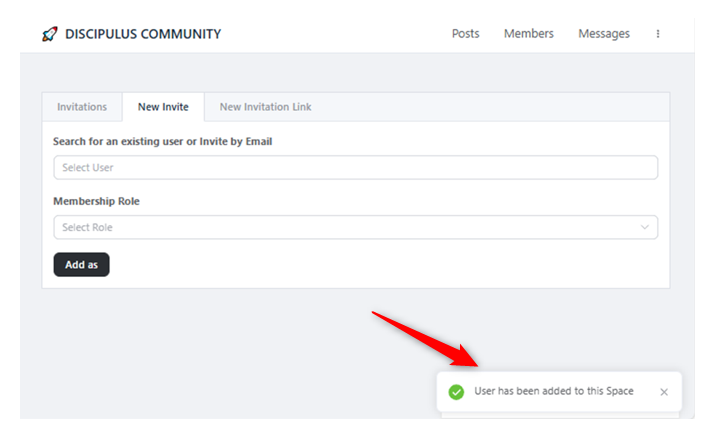Focus the Select User search field
The image size is (711, 427).
(355, 168)
